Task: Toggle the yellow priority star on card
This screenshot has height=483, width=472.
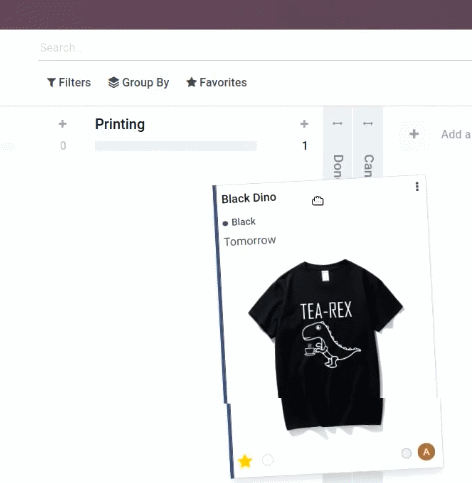Action: tap(245, 461)
